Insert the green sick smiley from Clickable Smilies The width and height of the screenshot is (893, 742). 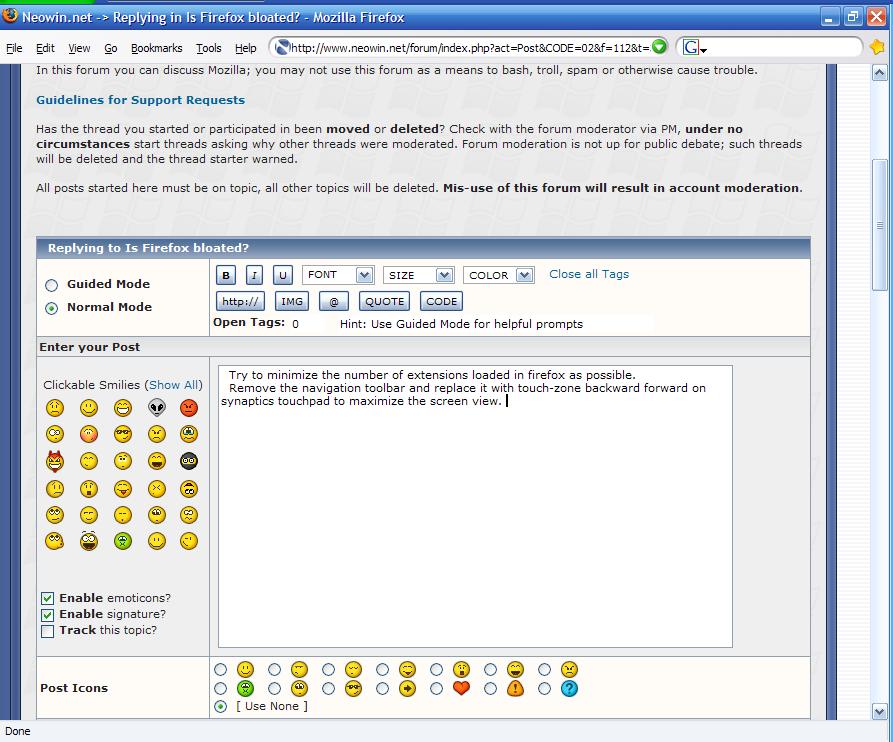click(122, 541)
